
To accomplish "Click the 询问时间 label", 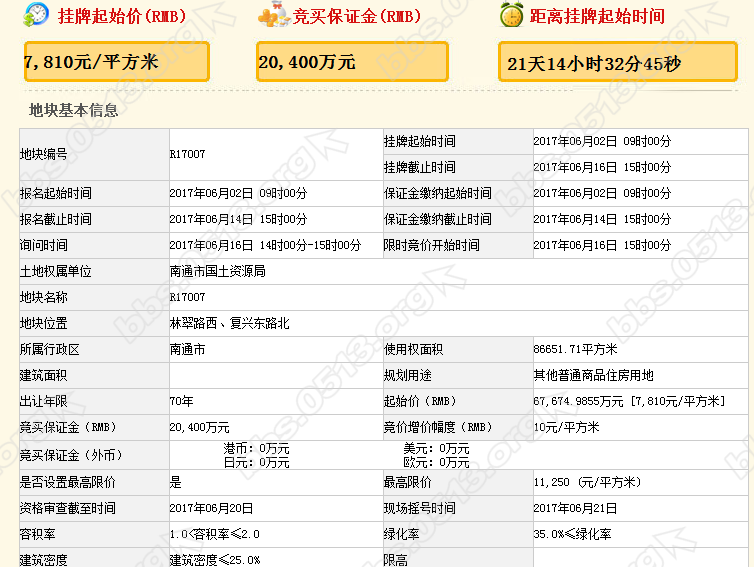I will click(44, 245).
